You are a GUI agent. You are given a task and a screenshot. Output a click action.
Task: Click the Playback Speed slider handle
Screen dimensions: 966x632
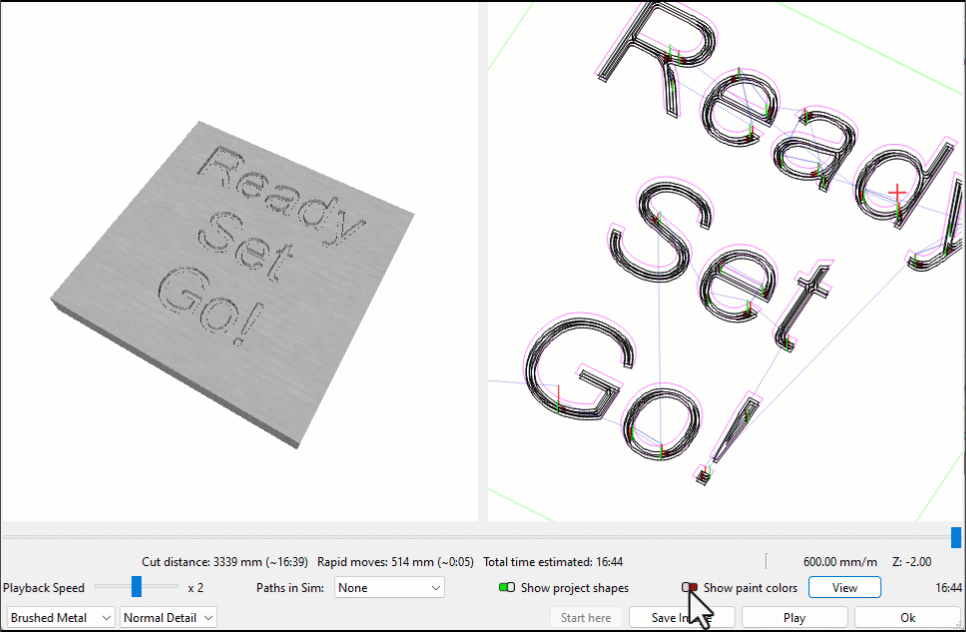136,587
